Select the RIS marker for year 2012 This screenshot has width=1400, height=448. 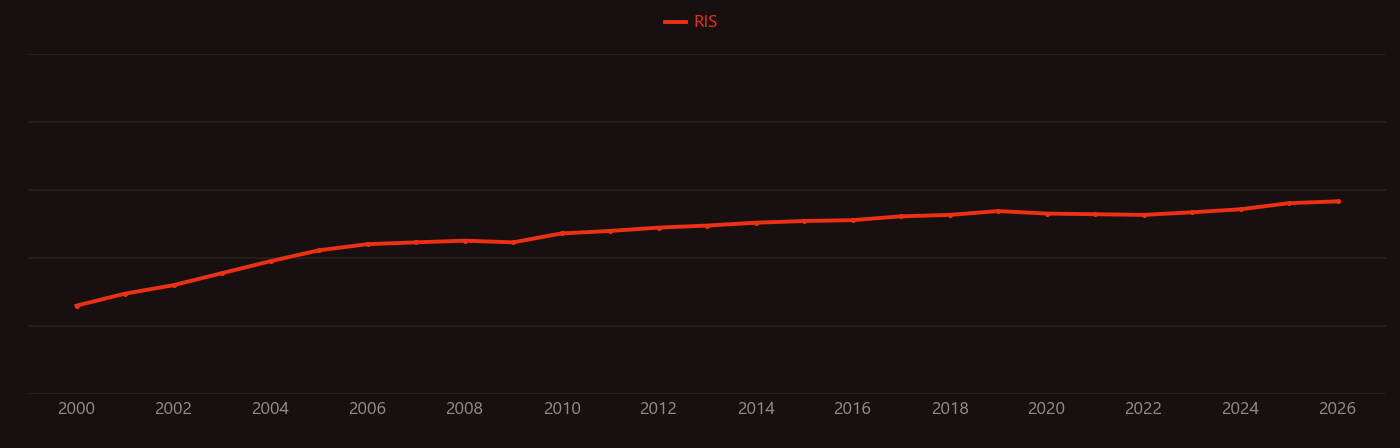pos(659,228)
